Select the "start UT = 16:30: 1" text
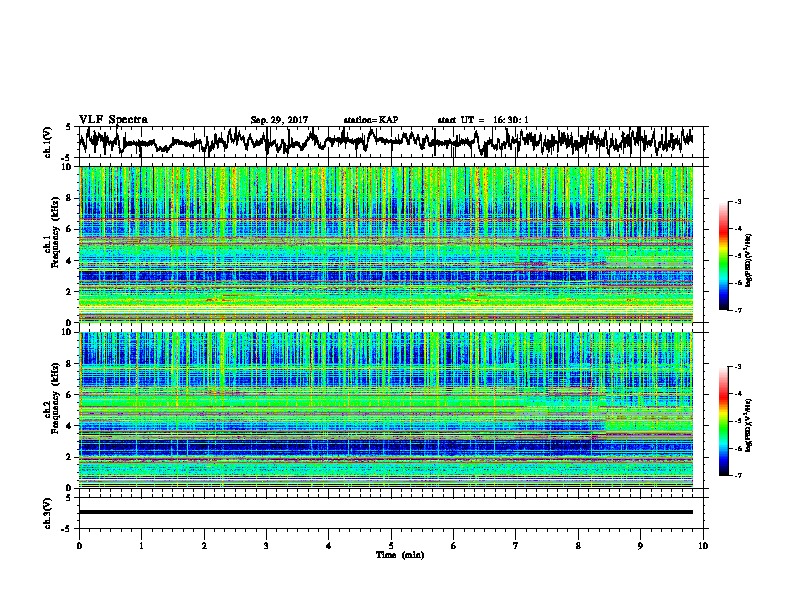 coord(483,120)
